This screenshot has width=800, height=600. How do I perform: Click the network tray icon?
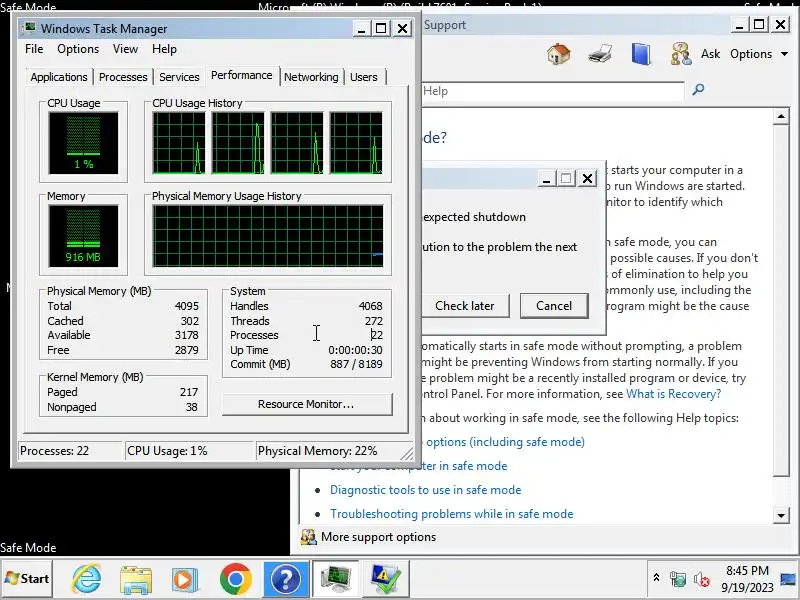[678, 579]
